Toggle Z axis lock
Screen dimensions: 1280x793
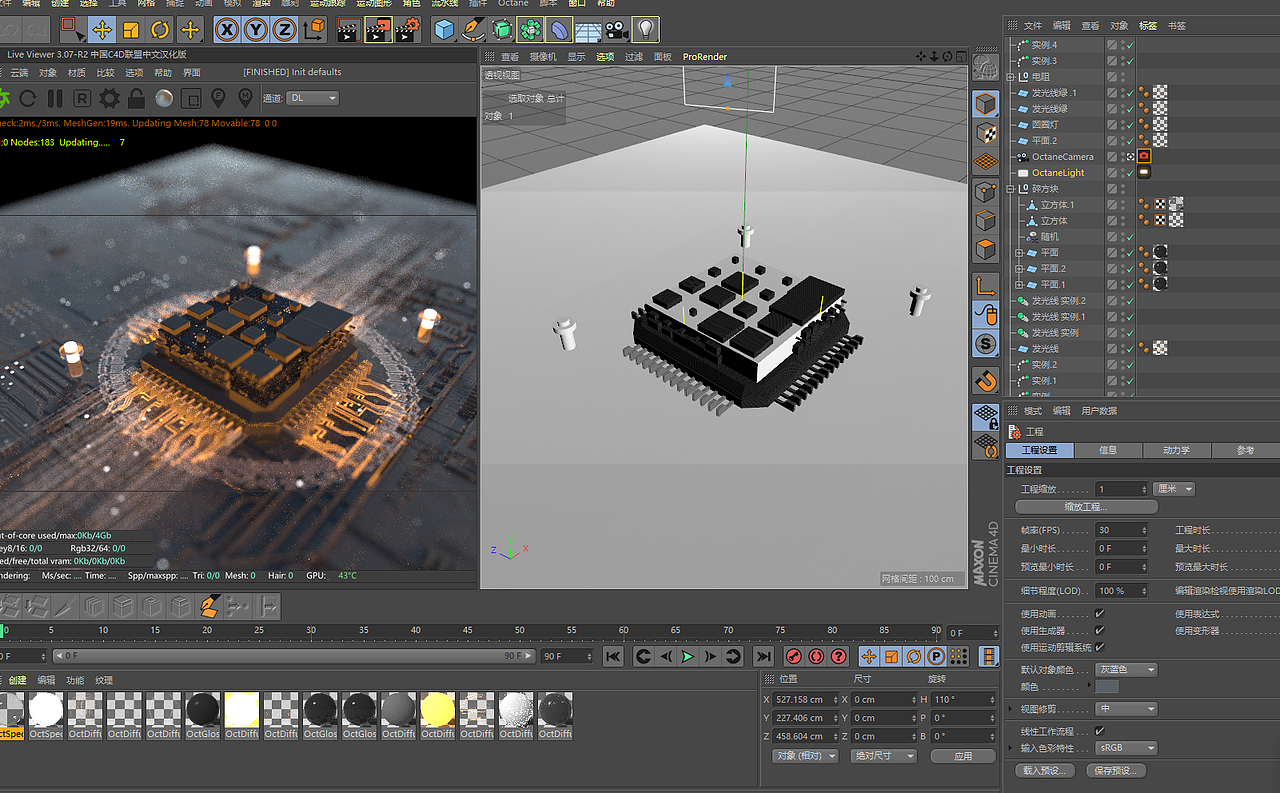(284, 30)
